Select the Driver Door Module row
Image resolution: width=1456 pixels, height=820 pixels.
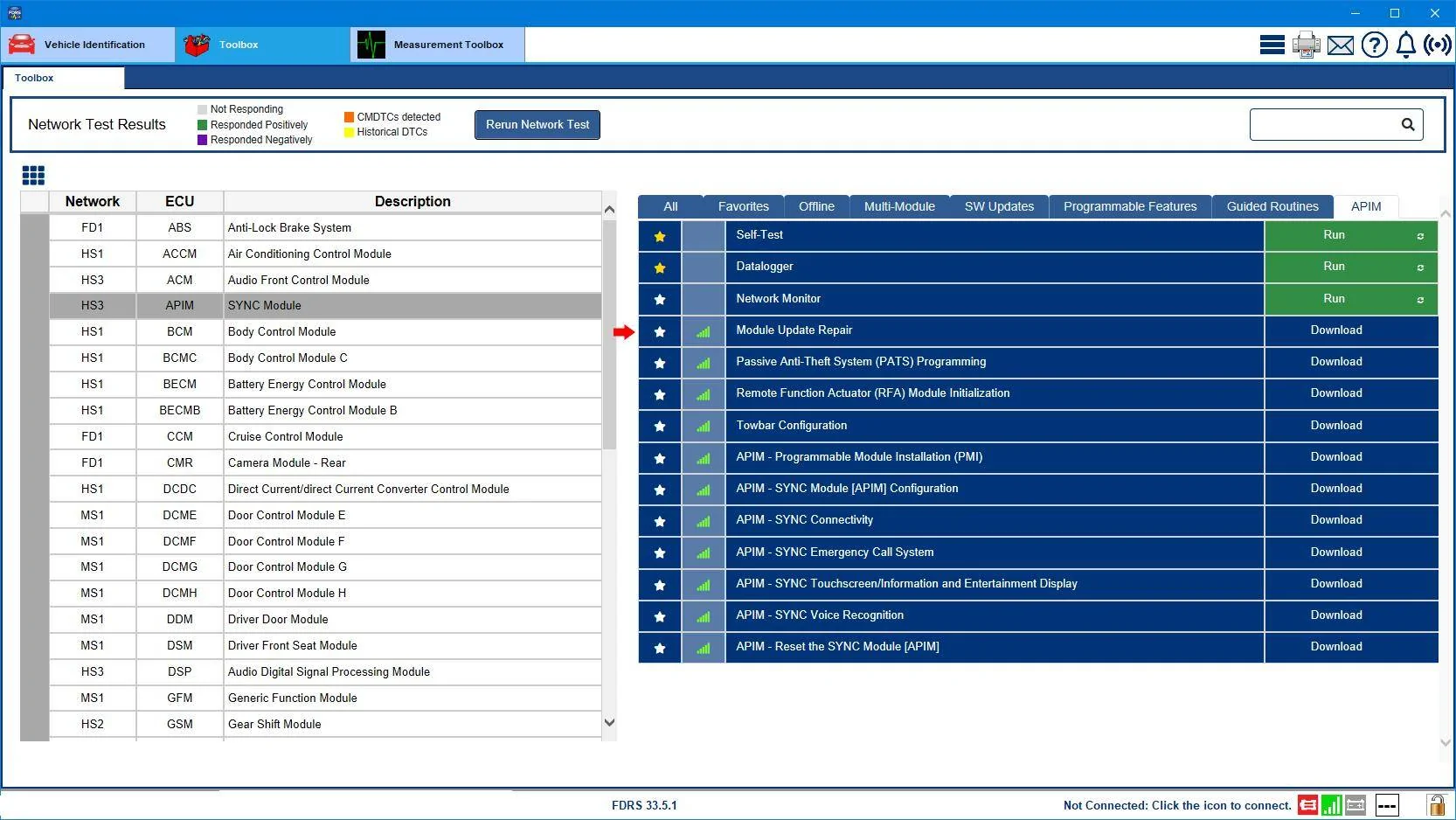(325, 619)
